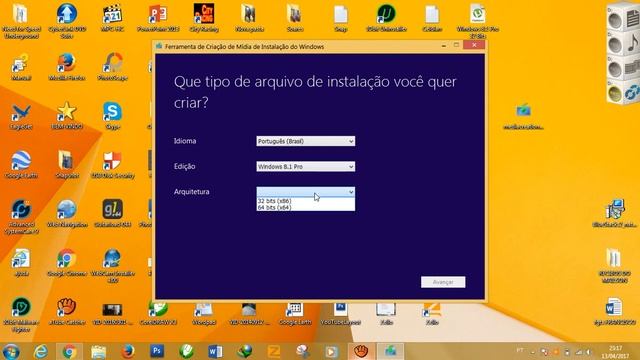The width and height of the screenshot is (640, 360).
Task: Open the Windows Start button
Action: [11, 351]
